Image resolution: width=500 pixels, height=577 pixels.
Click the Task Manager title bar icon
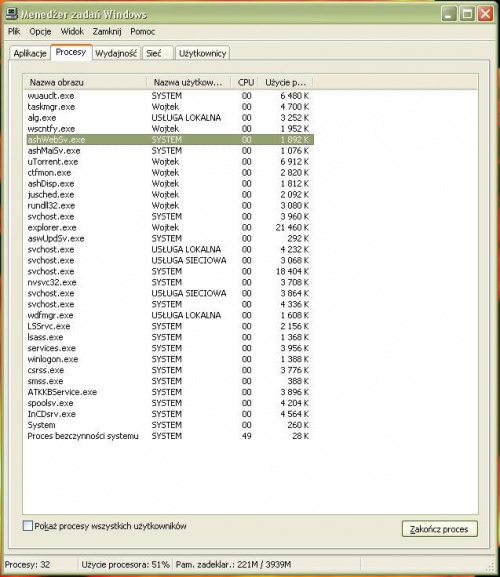tap(12, 14)
